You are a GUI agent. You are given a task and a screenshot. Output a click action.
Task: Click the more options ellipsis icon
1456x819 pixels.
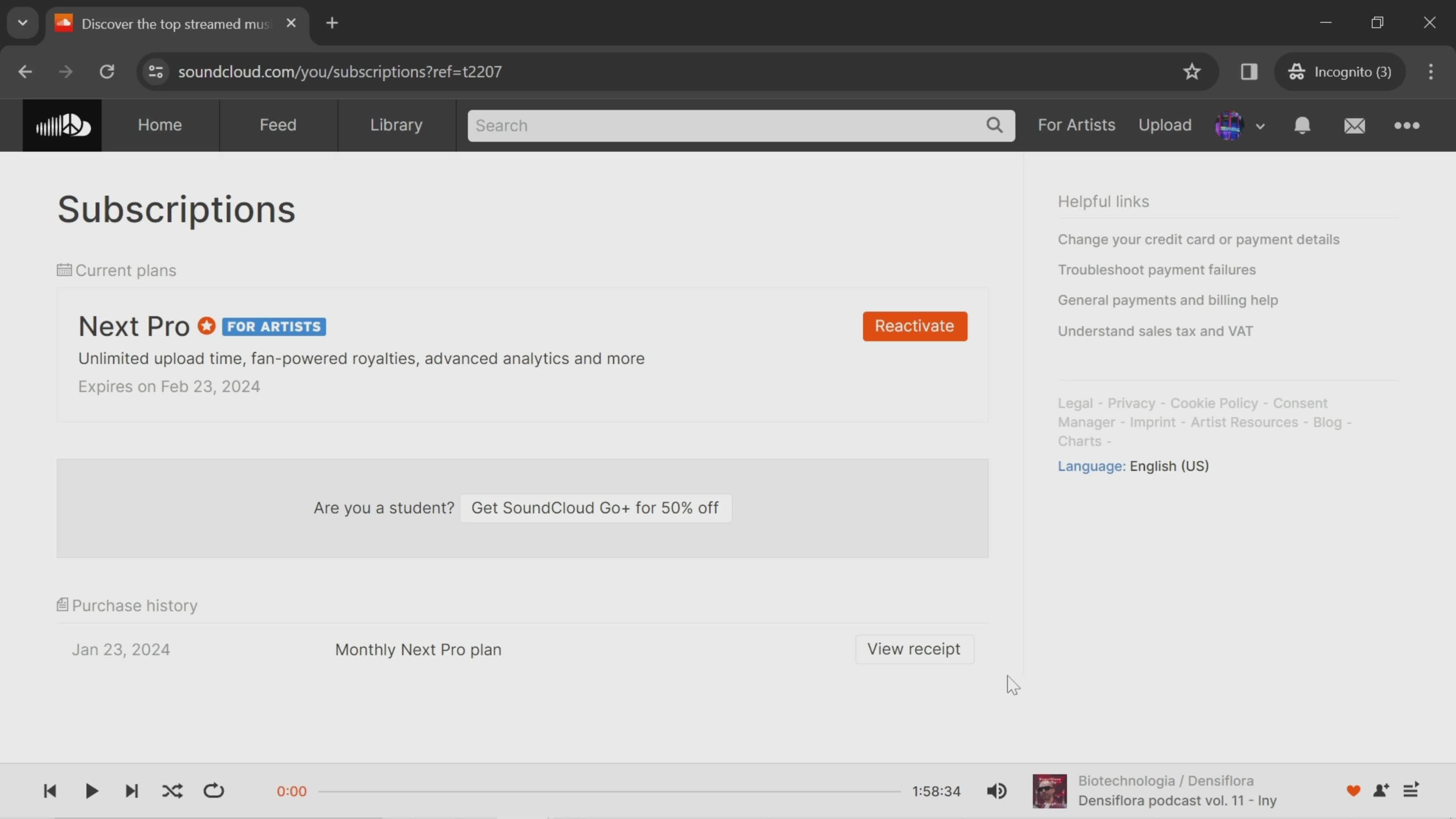pos(1407,124)
